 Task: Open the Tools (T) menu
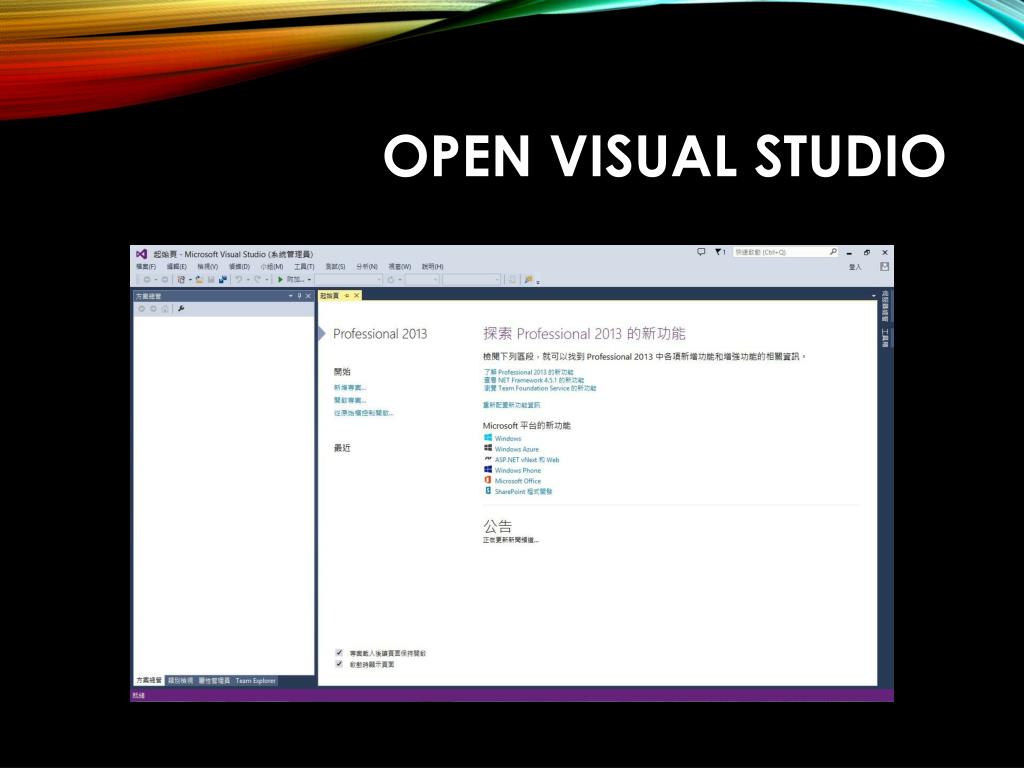pos(304,266)
